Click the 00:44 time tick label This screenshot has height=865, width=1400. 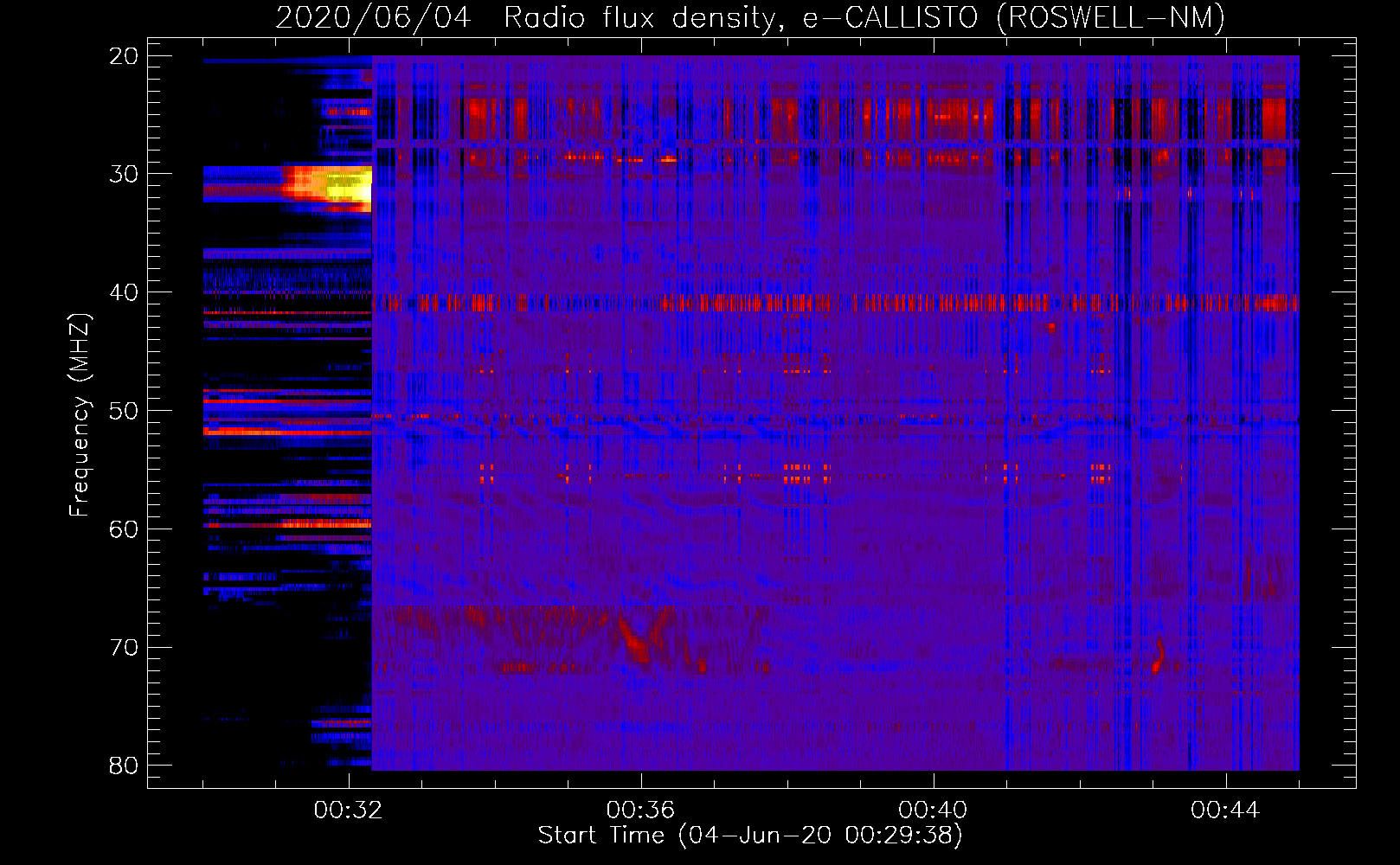[x=1225, y=811]
